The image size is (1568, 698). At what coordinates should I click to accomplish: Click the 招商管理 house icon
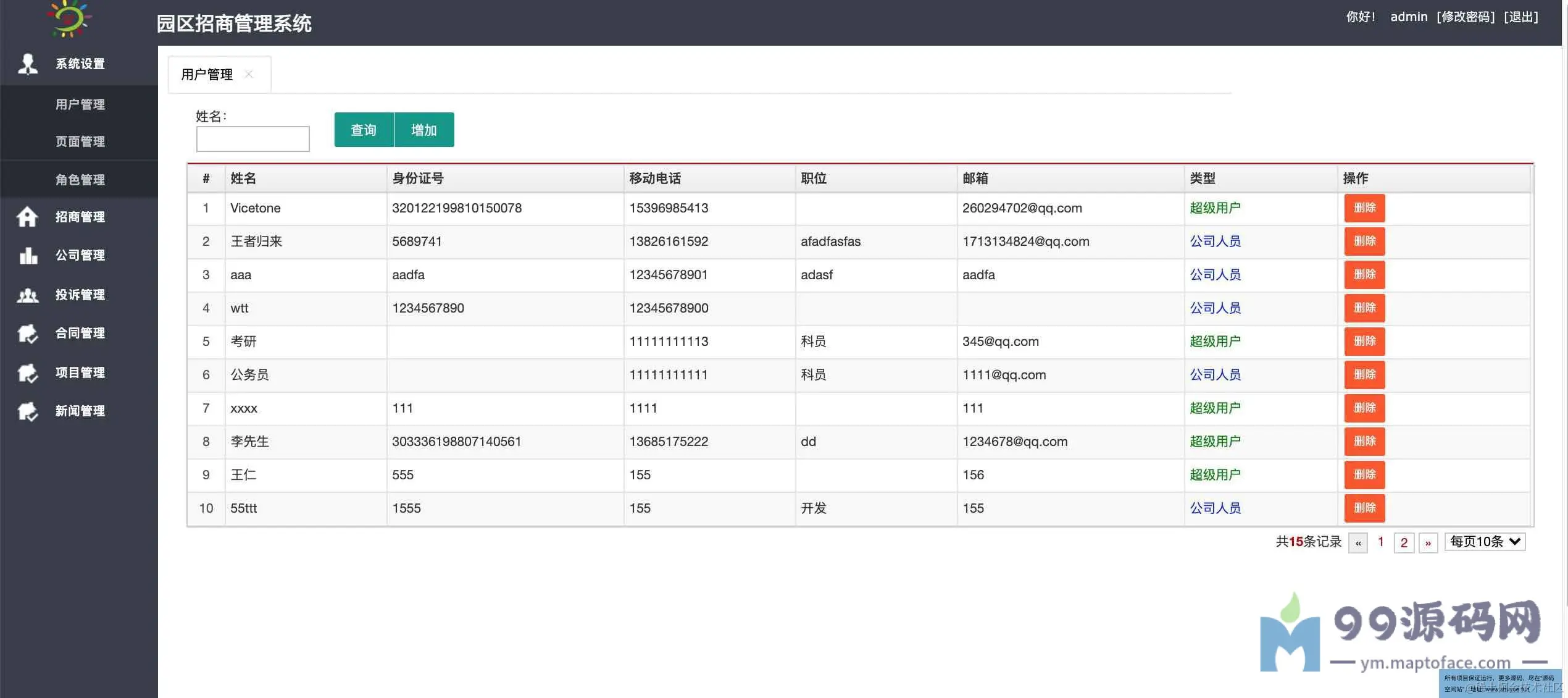point(27,217)
